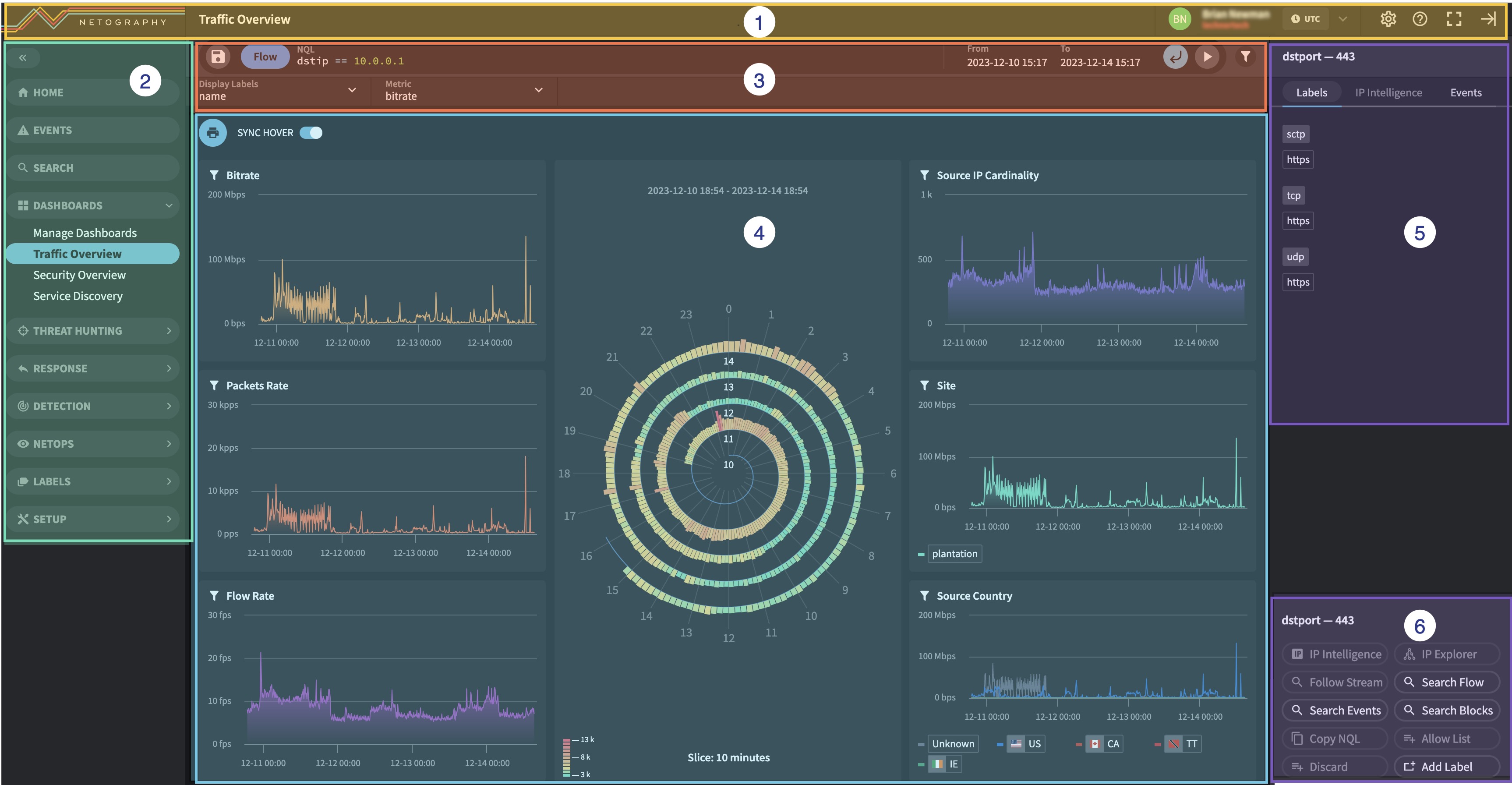Screen dimensions: 1512x785
Task: Expand the UTC timezone selector
Action: [x=1343, y=18]
